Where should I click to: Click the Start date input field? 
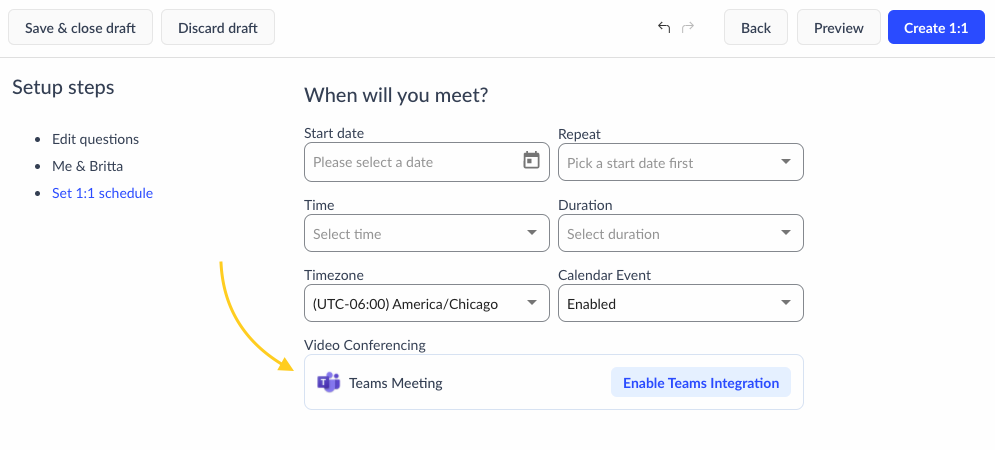(x=410, y=161)
